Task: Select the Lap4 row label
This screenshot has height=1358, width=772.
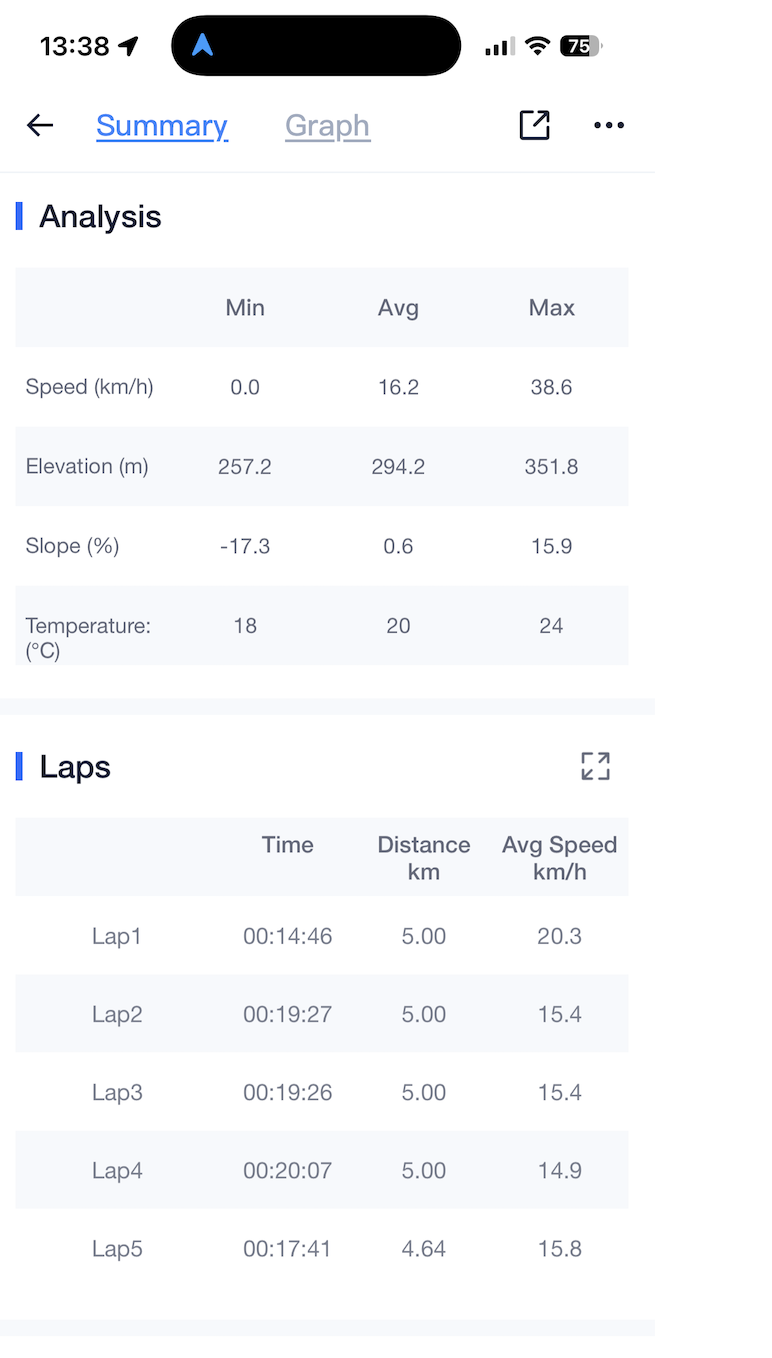Action: (x=117, y=1170)
